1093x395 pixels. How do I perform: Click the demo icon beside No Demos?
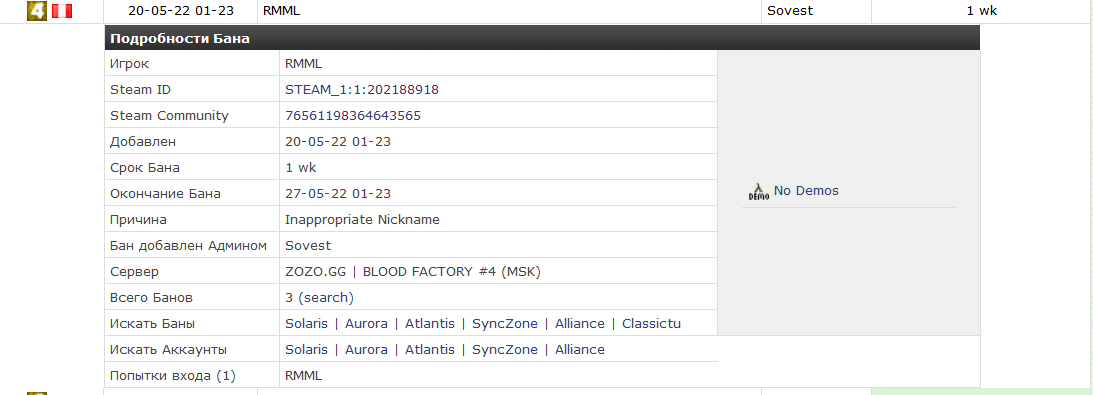[758, 192]
